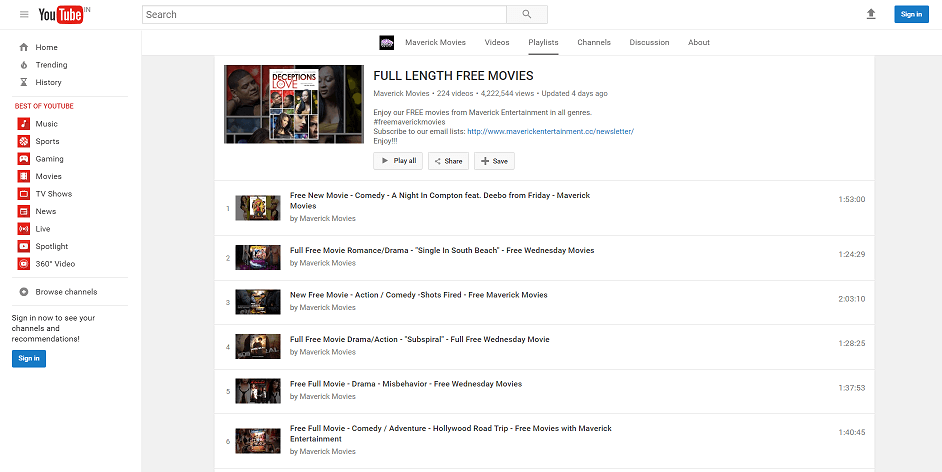Image resolution: width=942 pixels, height=472 pixels.
Task: Click the Trending flame icon
Action: (x=23, y=65)
